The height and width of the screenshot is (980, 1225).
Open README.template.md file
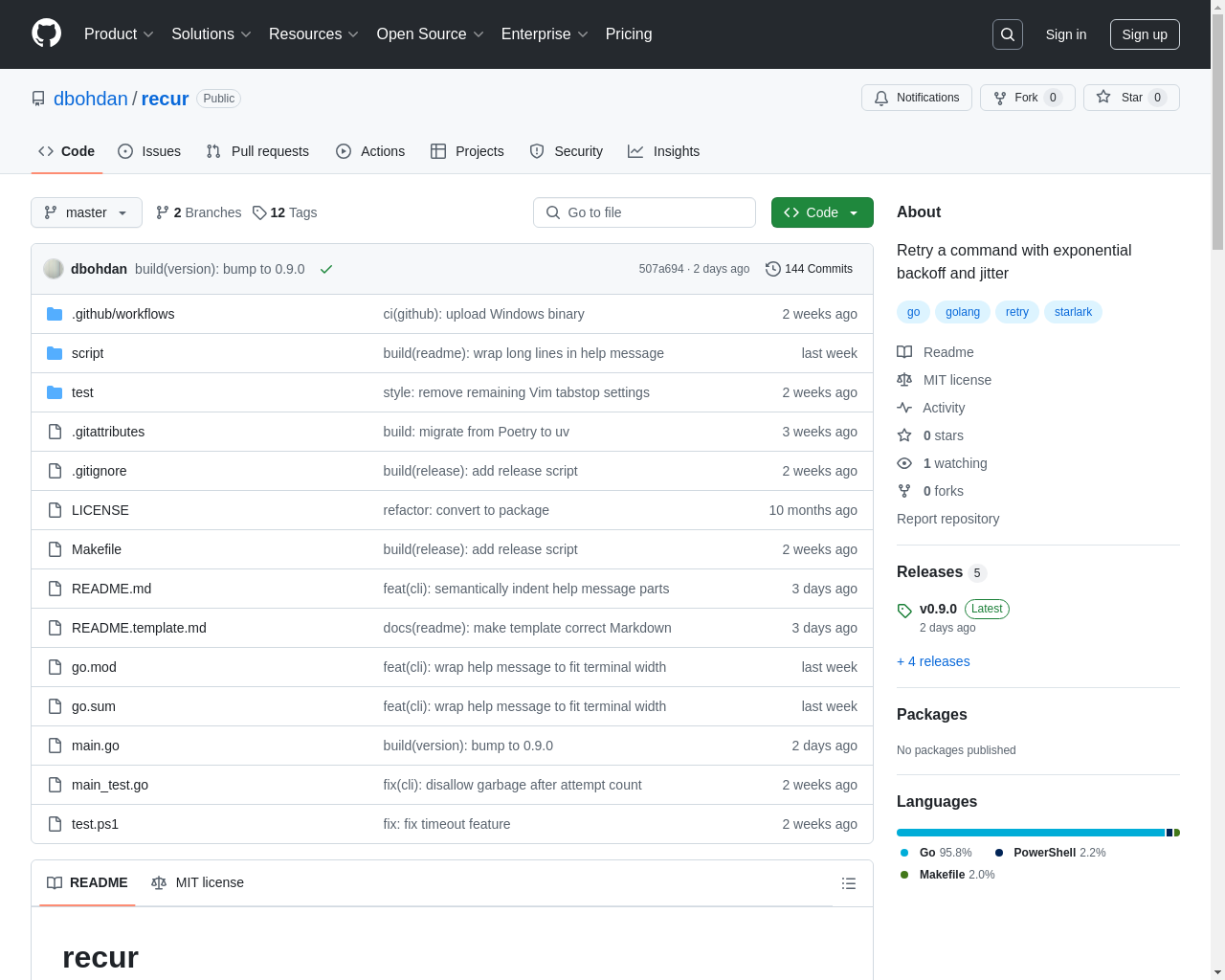139,628
